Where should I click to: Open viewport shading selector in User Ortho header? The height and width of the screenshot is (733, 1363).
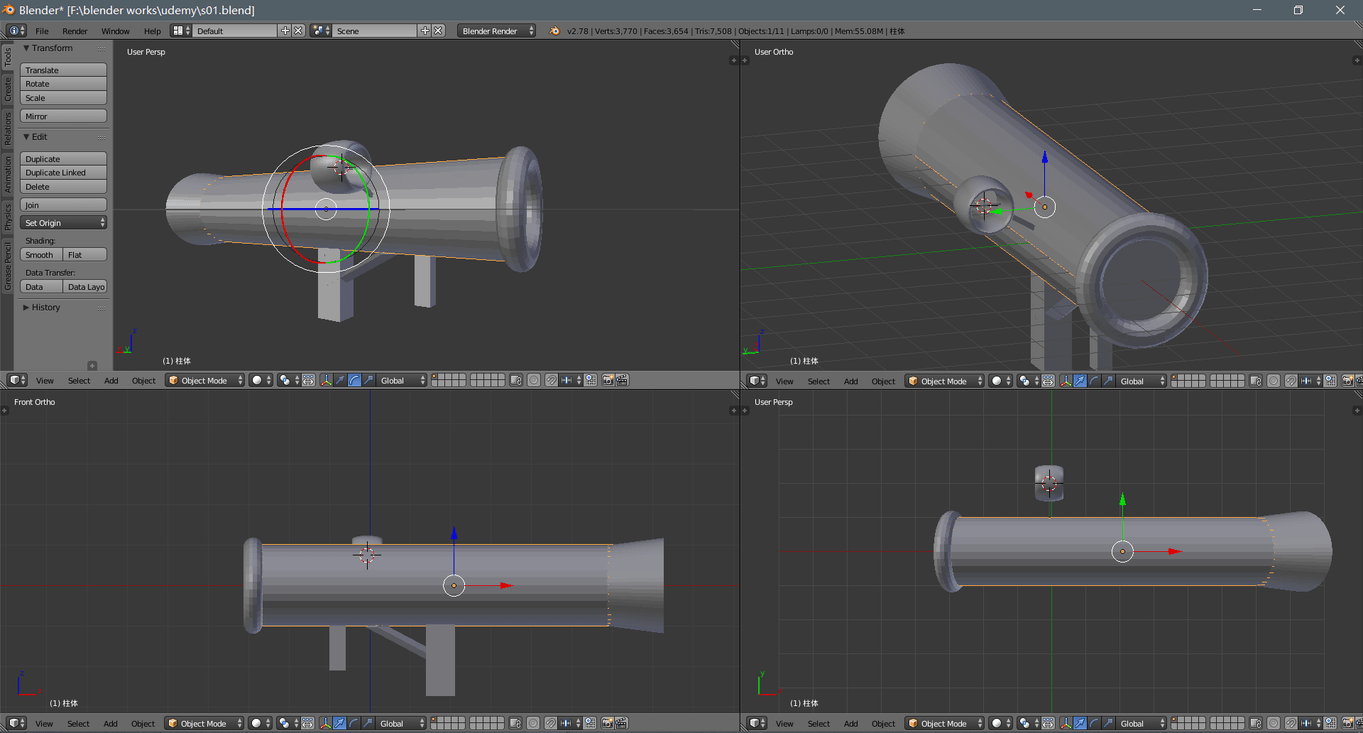pos(1000,381)
